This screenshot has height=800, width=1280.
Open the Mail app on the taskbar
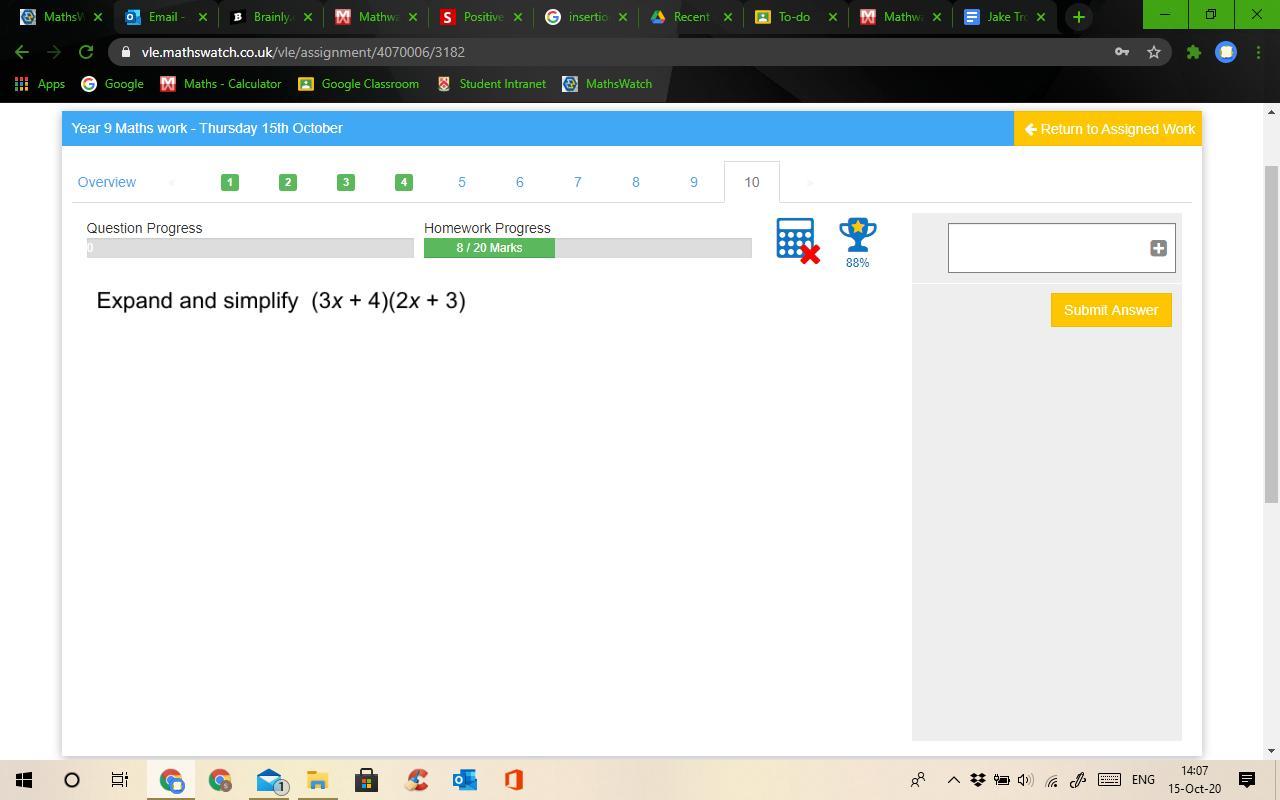(269, 780)
